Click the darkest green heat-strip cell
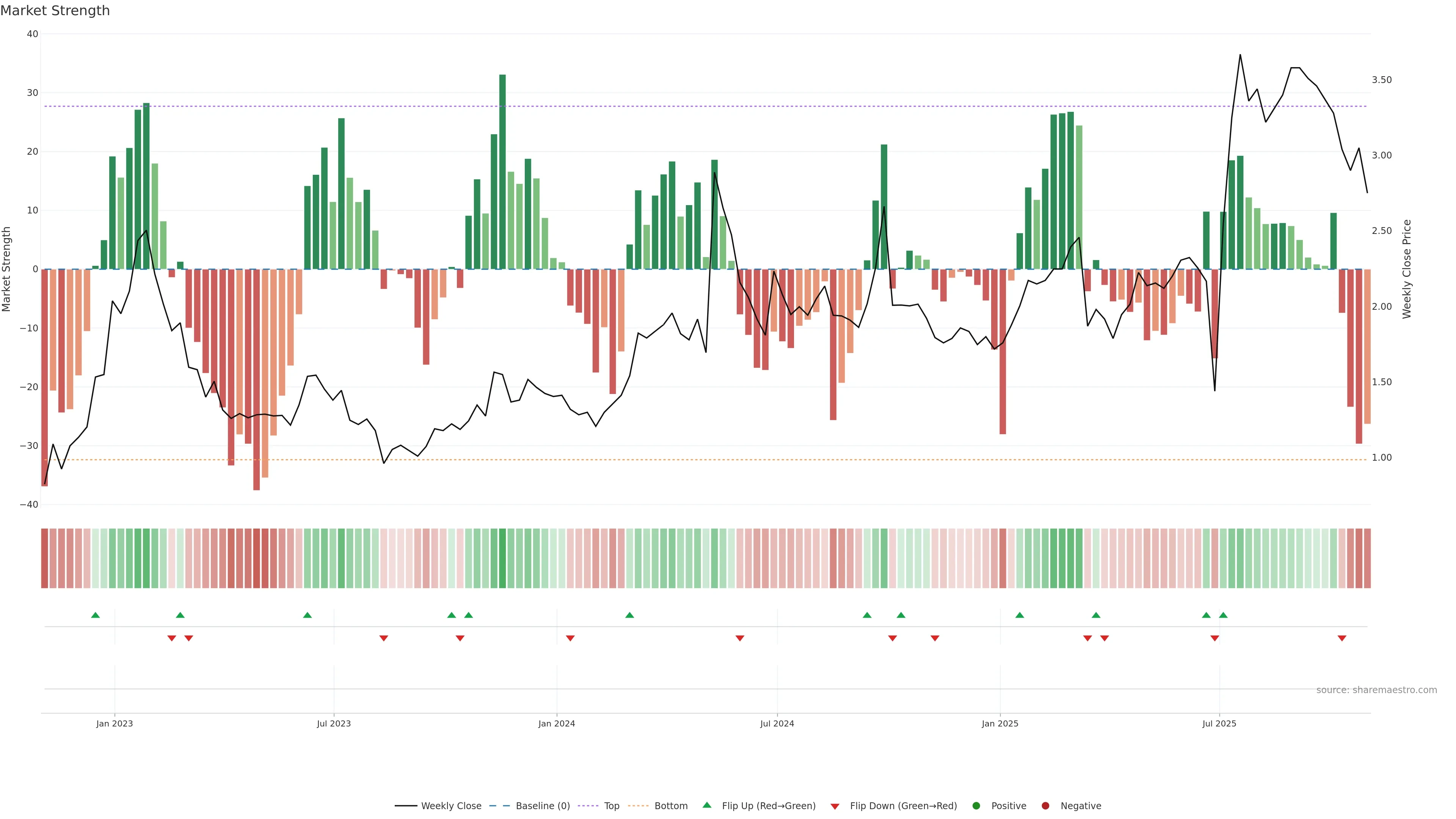 coord(502,559)
